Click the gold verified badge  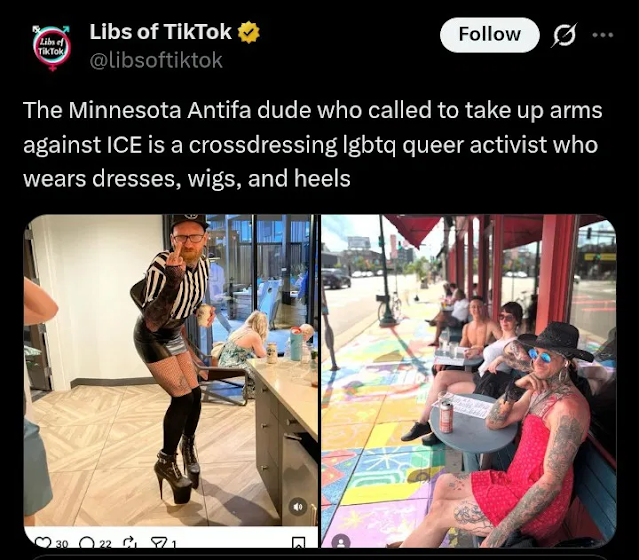249,32
